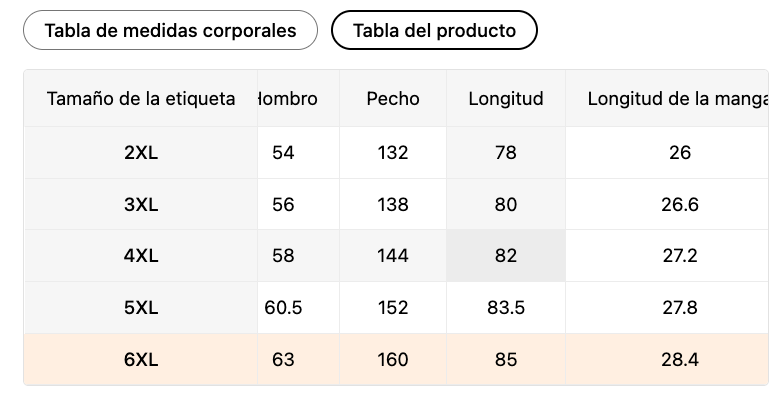The width and height of the screenshot is (784, 402).
Task: Click the shaded 82 length cell
Action: click(x=506, y=256)
